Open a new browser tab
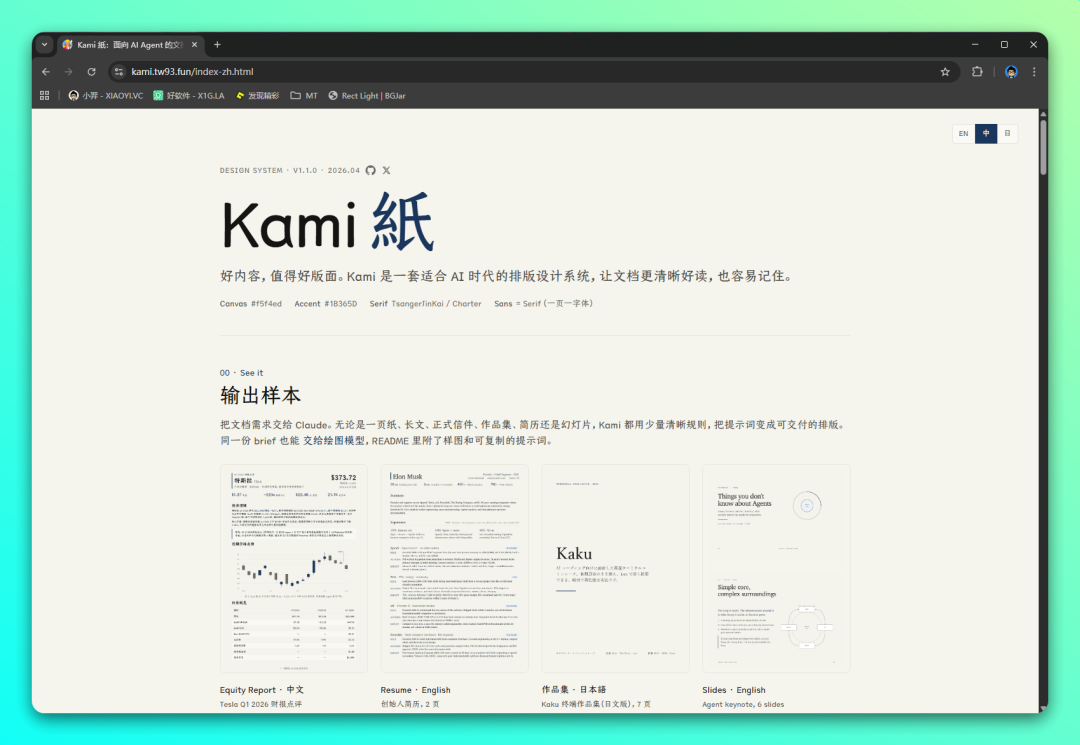This screenshot has width=1080, height=745. 217,45
